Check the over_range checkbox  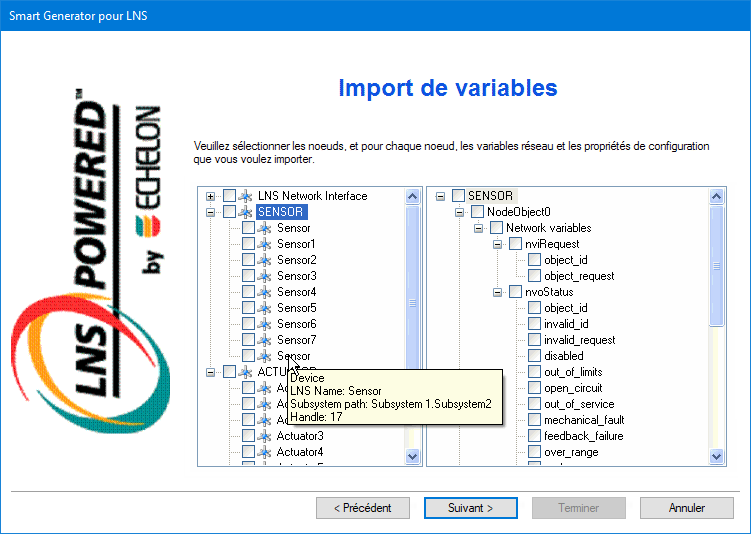[535, 451]
